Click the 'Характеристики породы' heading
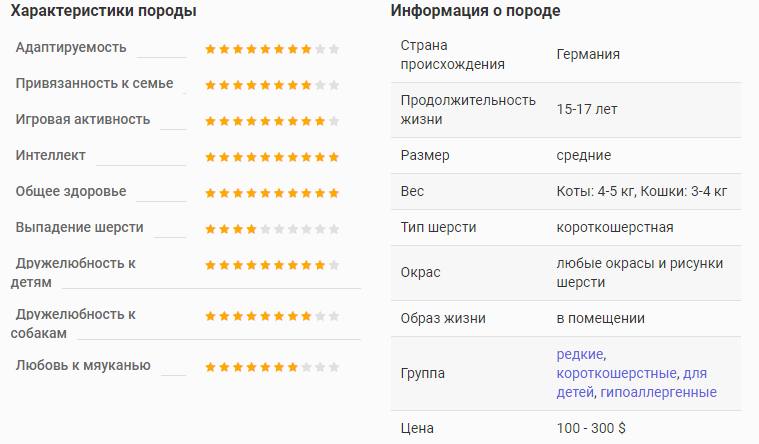Image resolution: width=759 pixels, height=444 pixels. click(x=104, y=11)
